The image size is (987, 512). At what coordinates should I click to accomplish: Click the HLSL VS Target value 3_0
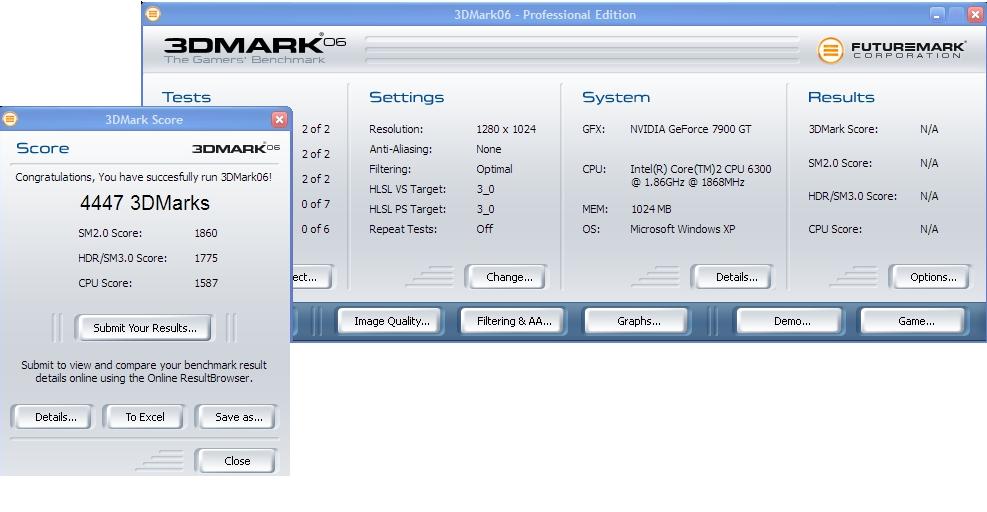click(x=485, y=189)
